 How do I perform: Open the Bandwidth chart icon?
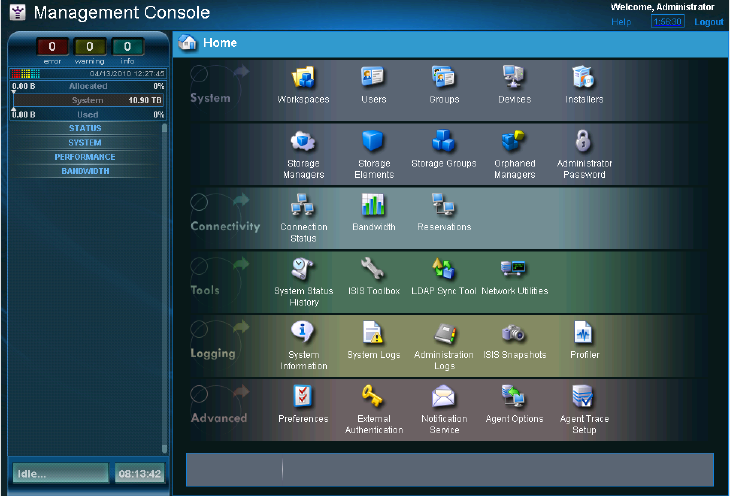373,205
